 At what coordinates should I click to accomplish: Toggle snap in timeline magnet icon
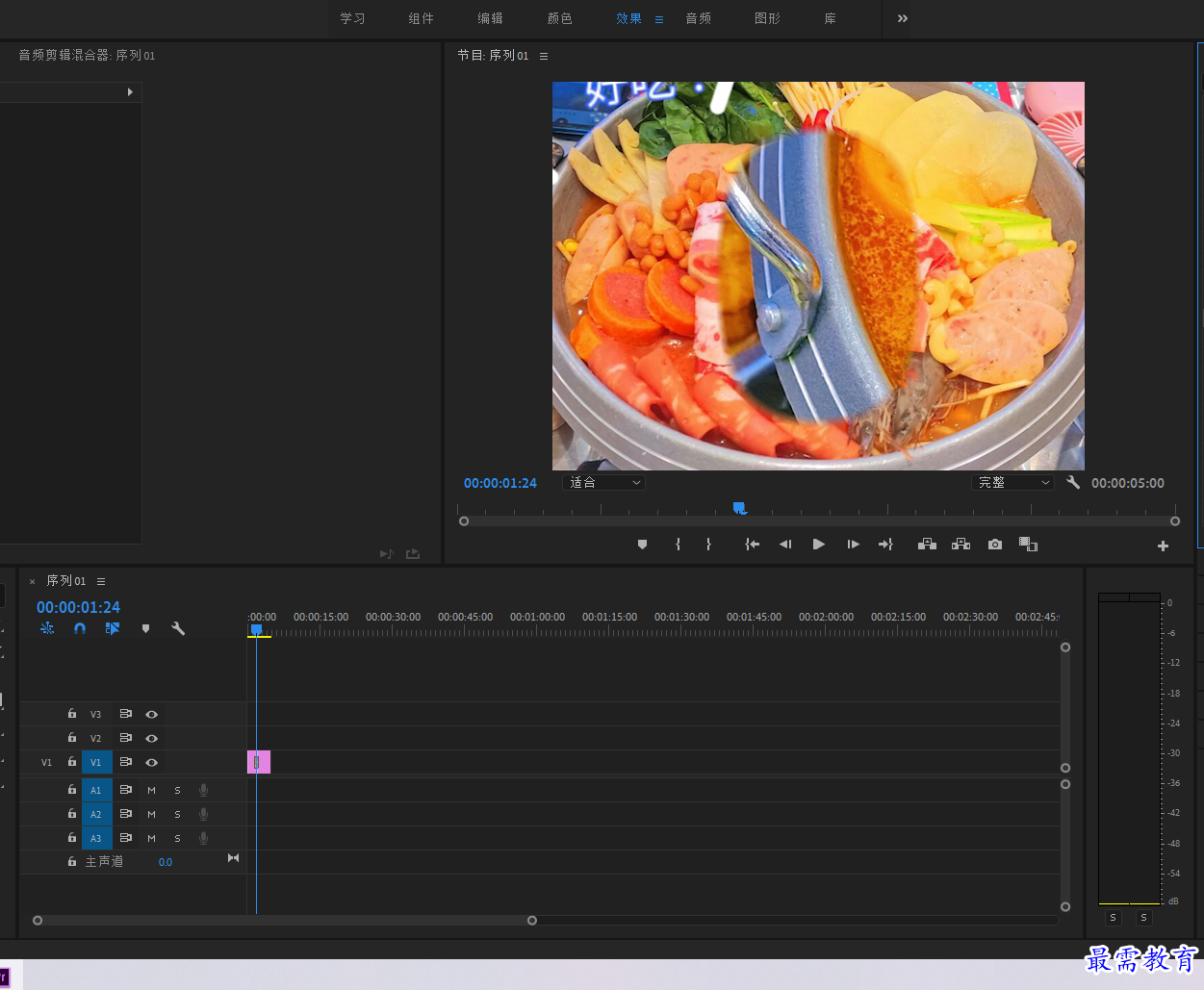coord(80,628)
